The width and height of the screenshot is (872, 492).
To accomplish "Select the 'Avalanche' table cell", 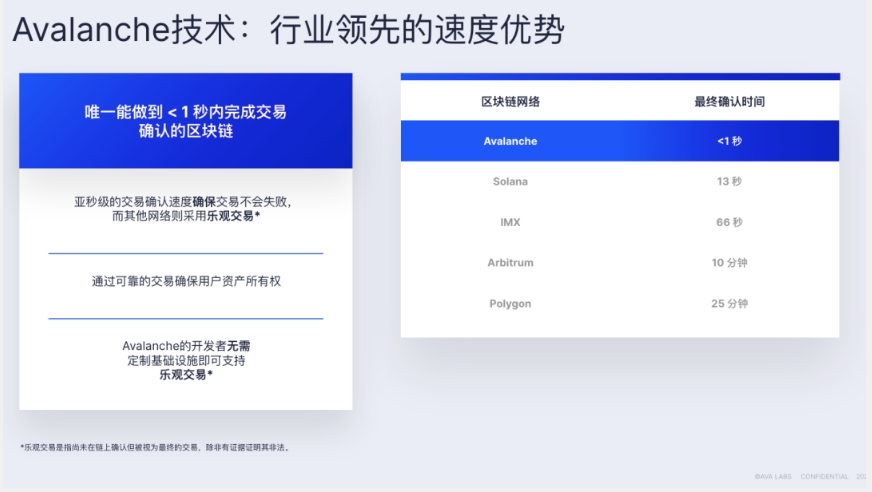I will click(511, 141).
